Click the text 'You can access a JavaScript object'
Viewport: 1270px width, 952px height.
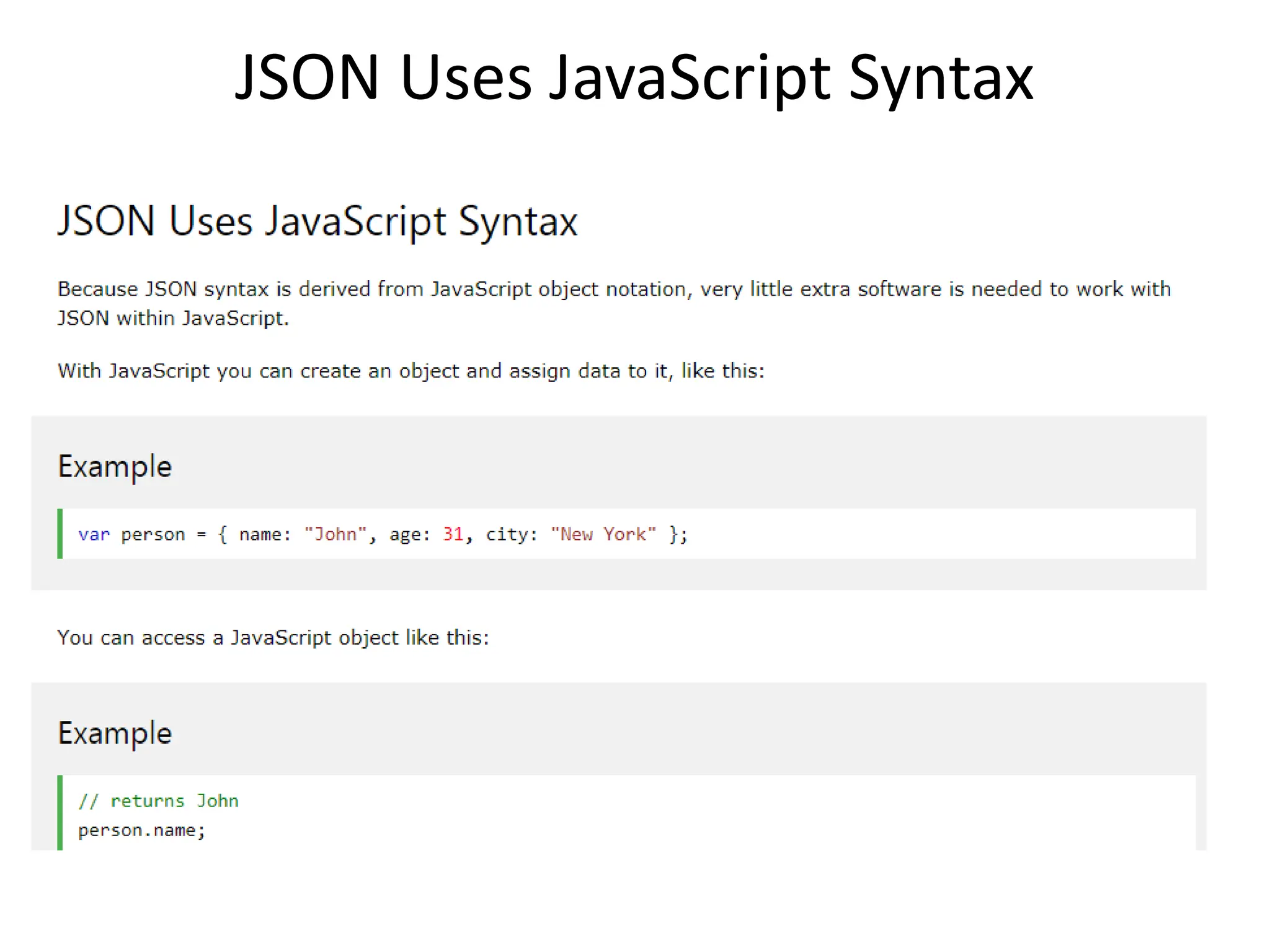[273, 638]
